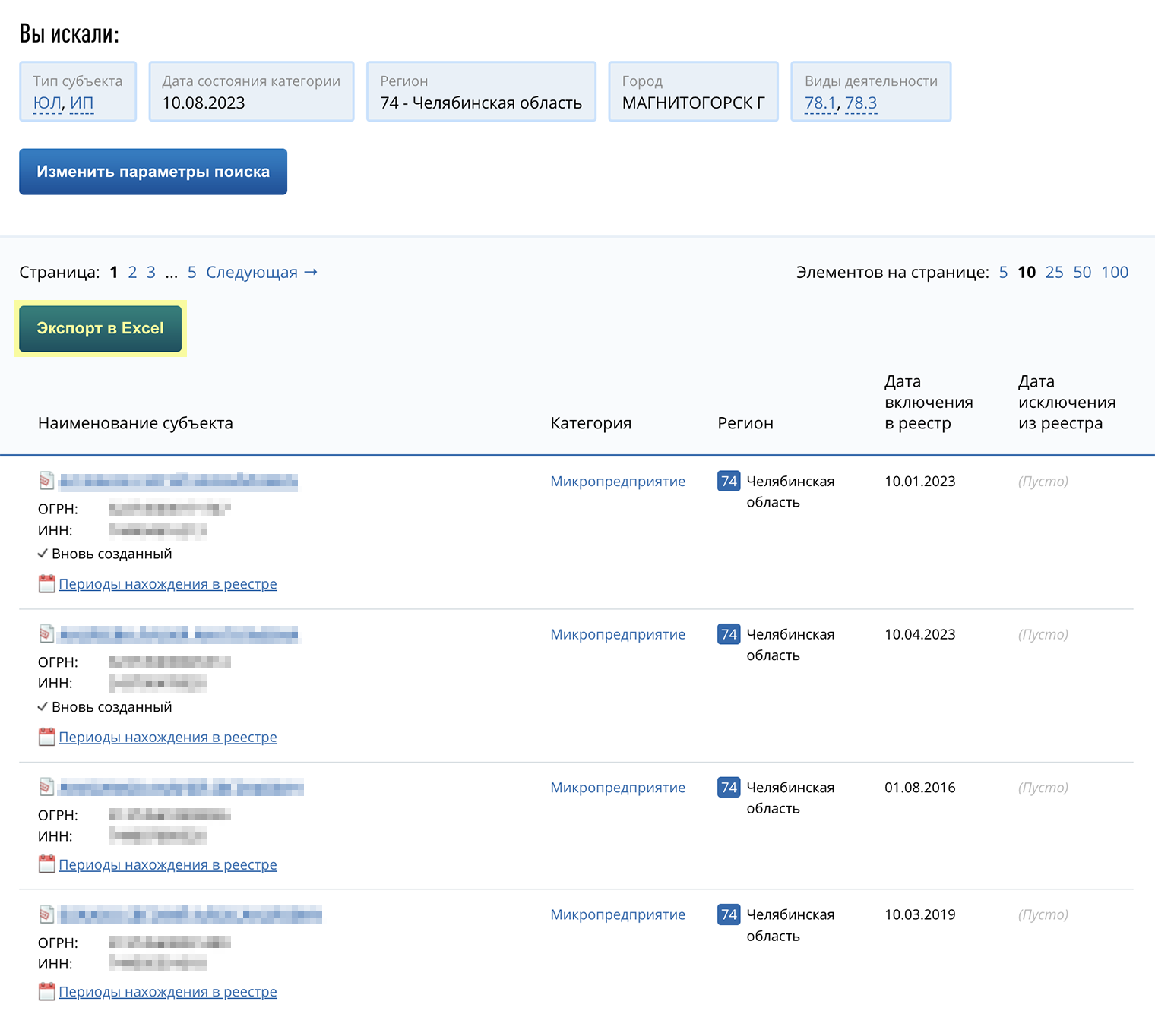This screenshot has height=1036, width=1155.
Task: Open Периоды нахождения в реестре for 01.08.2016 entry
Action: pyautogui.click(x=168, y=864)
